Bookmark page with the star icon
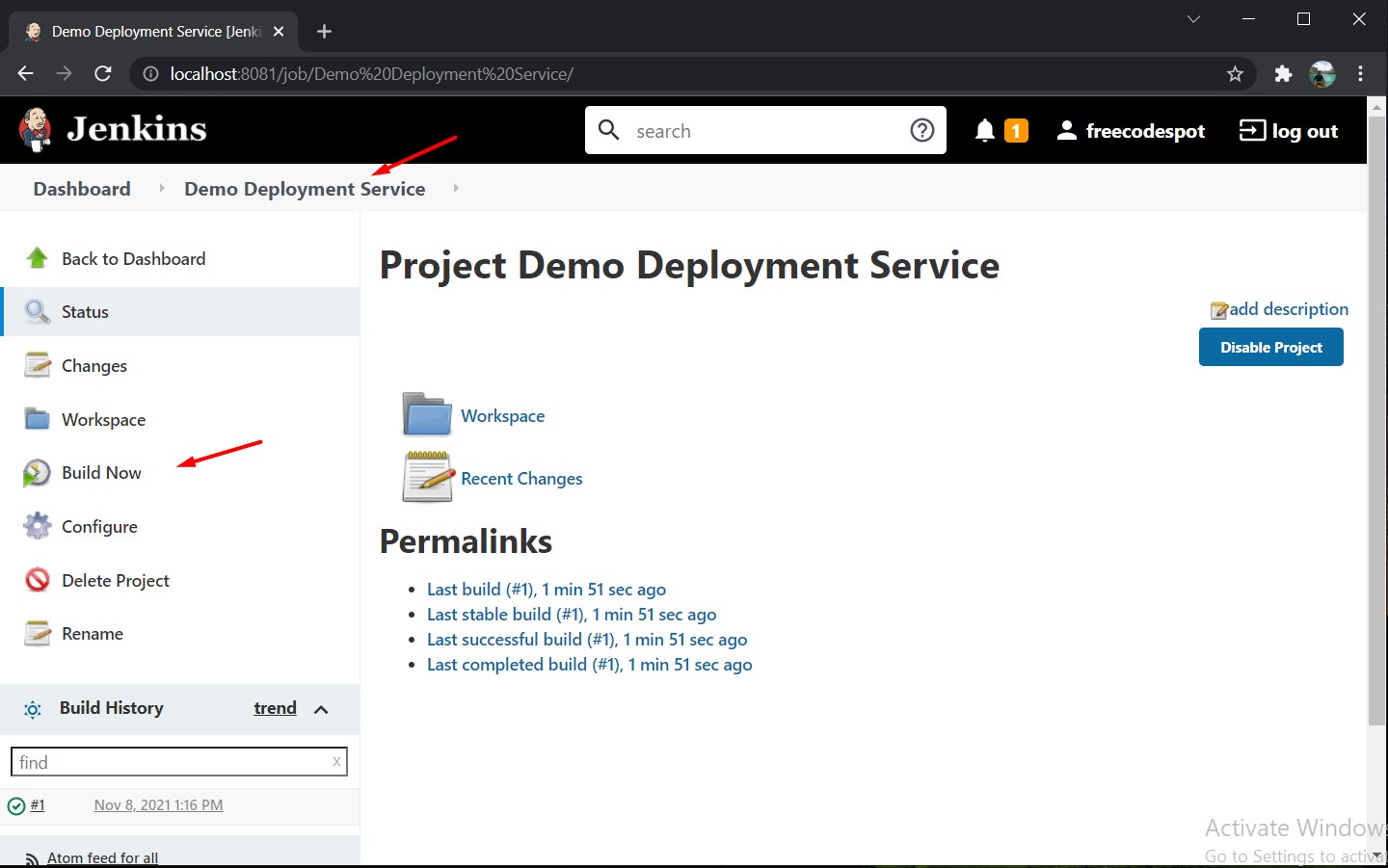The height and width of the screenshot is (868, 1388). coord(1235,74)
